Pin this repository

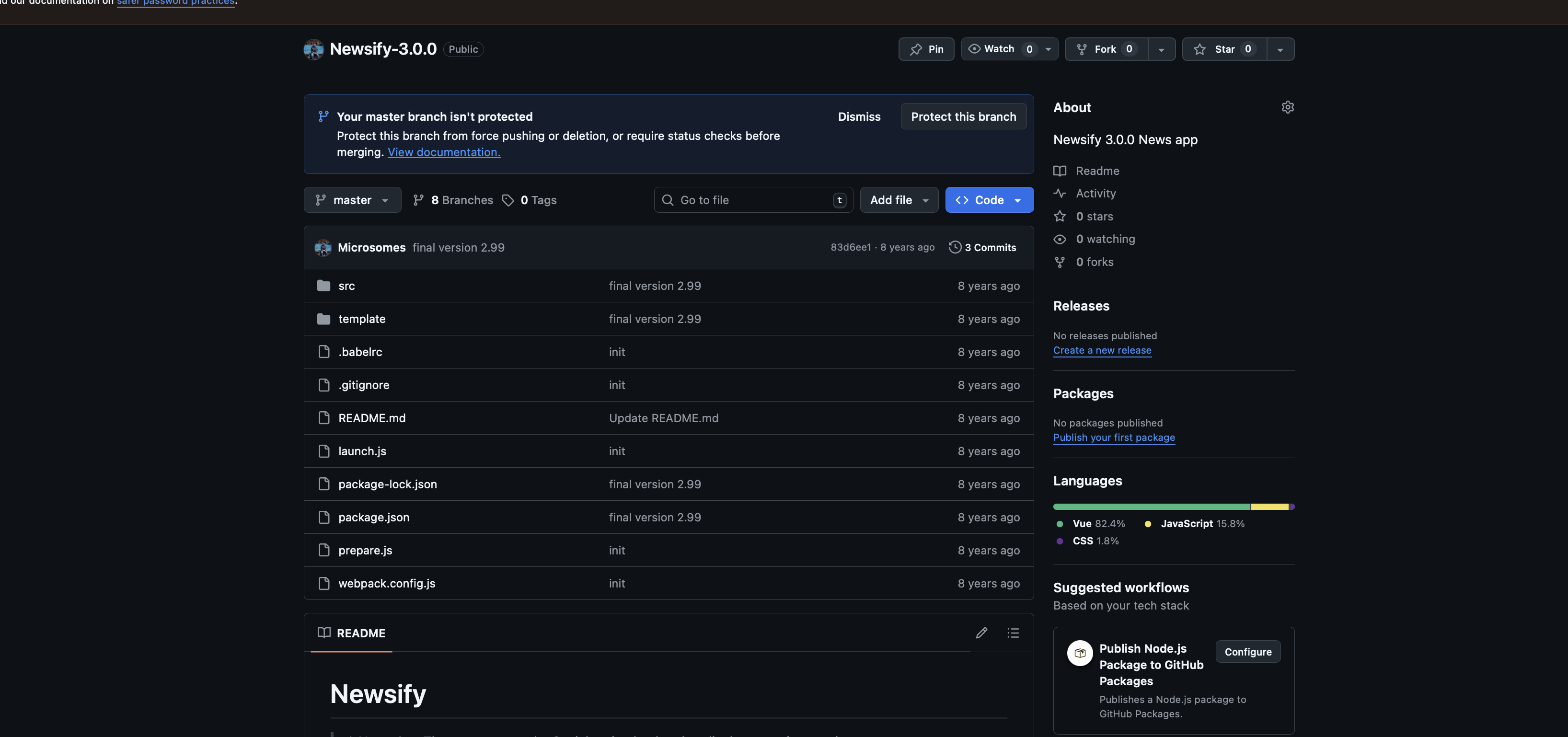926,49
